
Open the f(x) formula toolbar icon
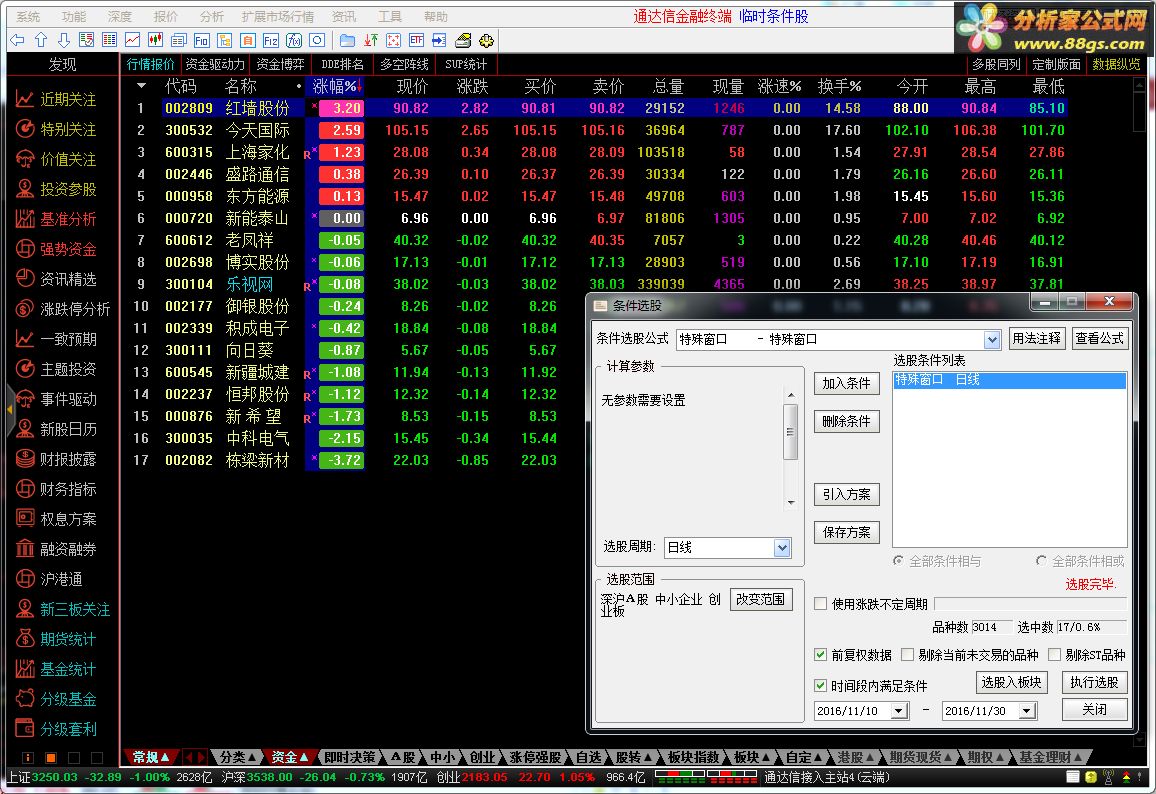pos(293,41)
